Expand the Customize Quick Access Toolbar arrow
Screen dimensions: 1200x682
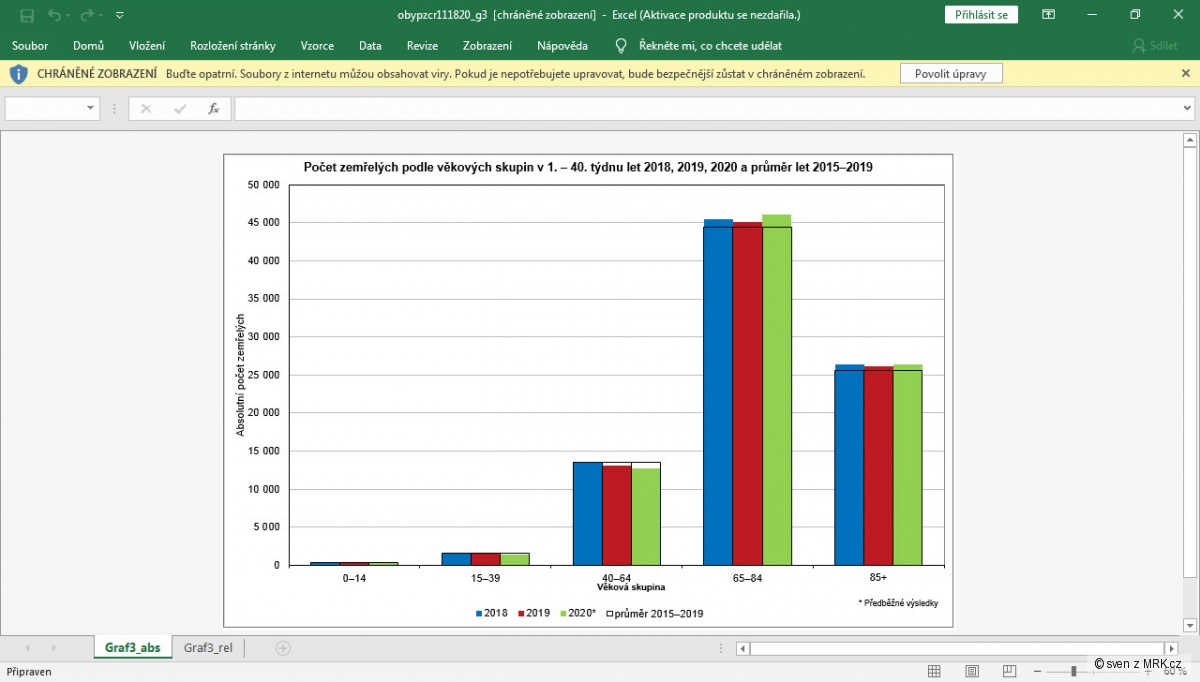coord(120,15)
